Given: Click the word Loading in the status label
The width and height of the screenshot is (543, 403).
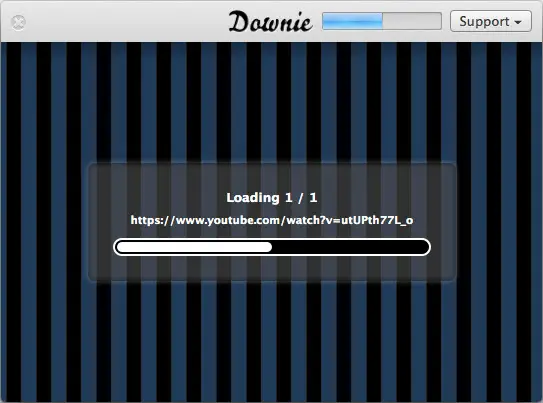Looking at the screenshot, I should (253, 198).
